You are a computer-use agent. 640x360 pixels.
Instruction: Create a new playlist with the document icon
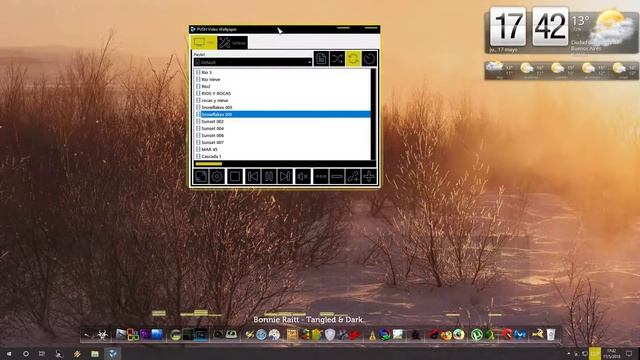click(321, 59)
